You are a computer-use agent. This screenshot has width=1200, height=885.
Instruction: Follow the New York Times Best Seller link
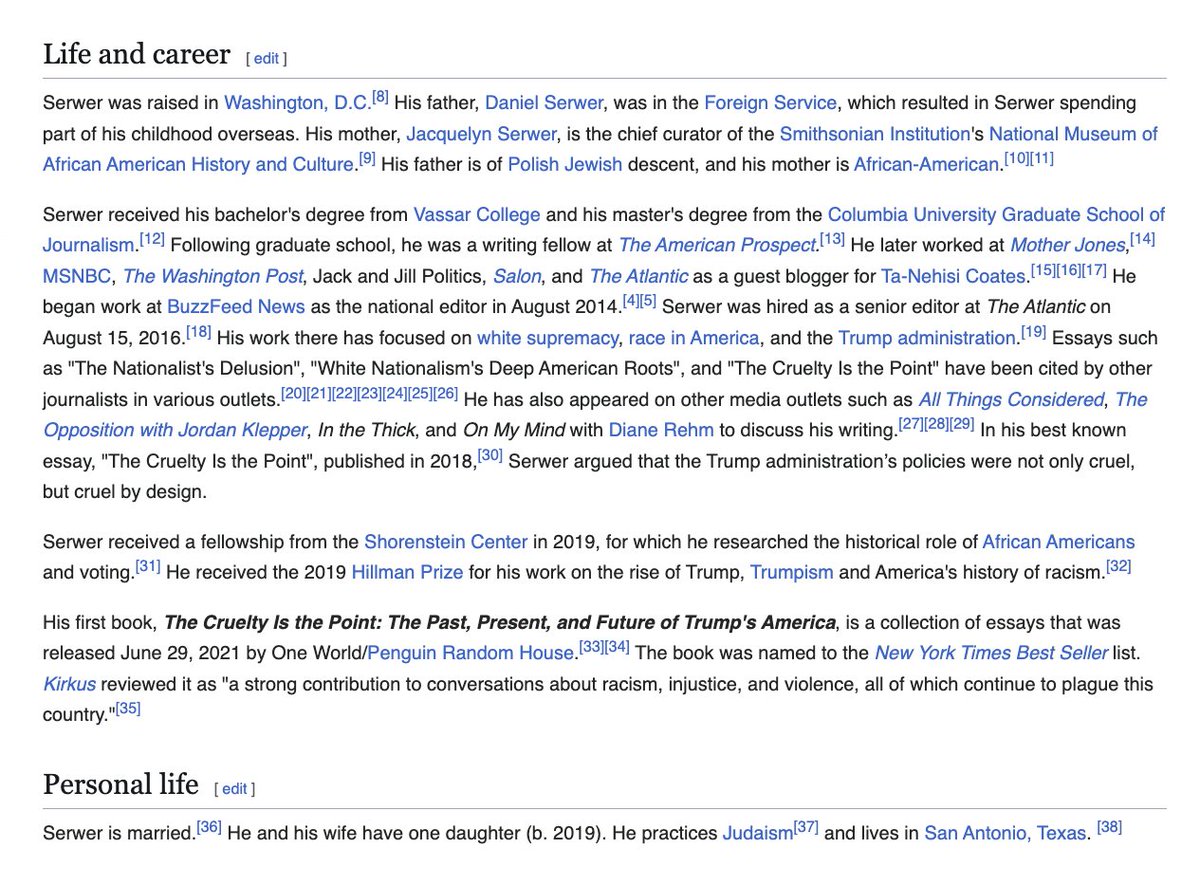[991, 654]
